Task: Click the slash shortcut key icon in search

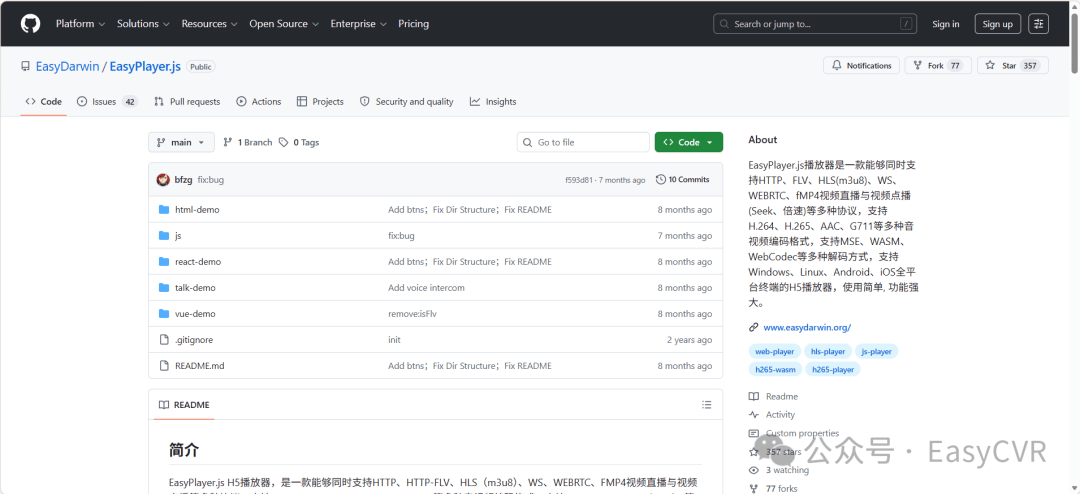Action: (906, 23)
